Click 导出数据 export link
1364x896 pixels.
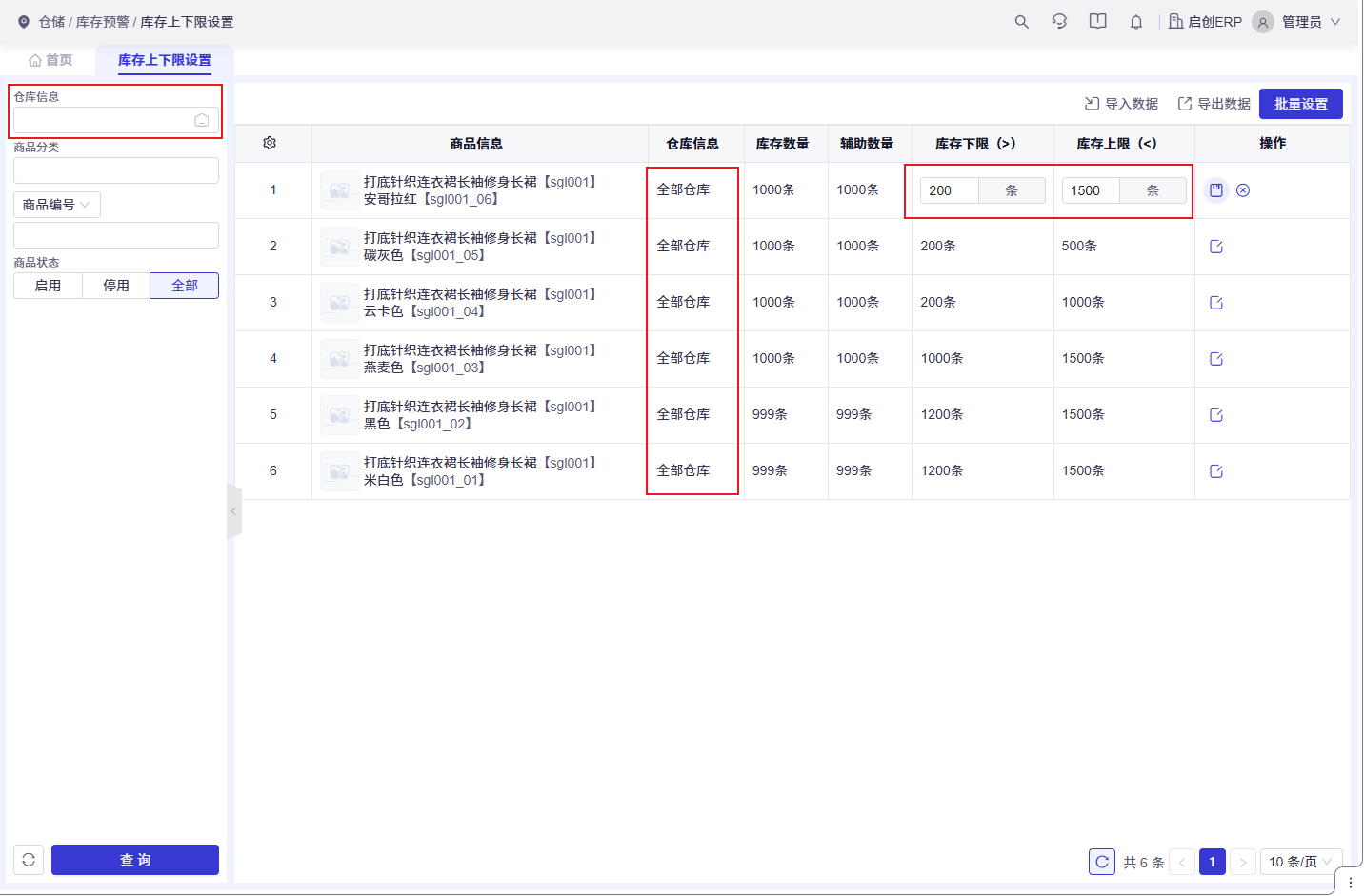point(1214,104)
